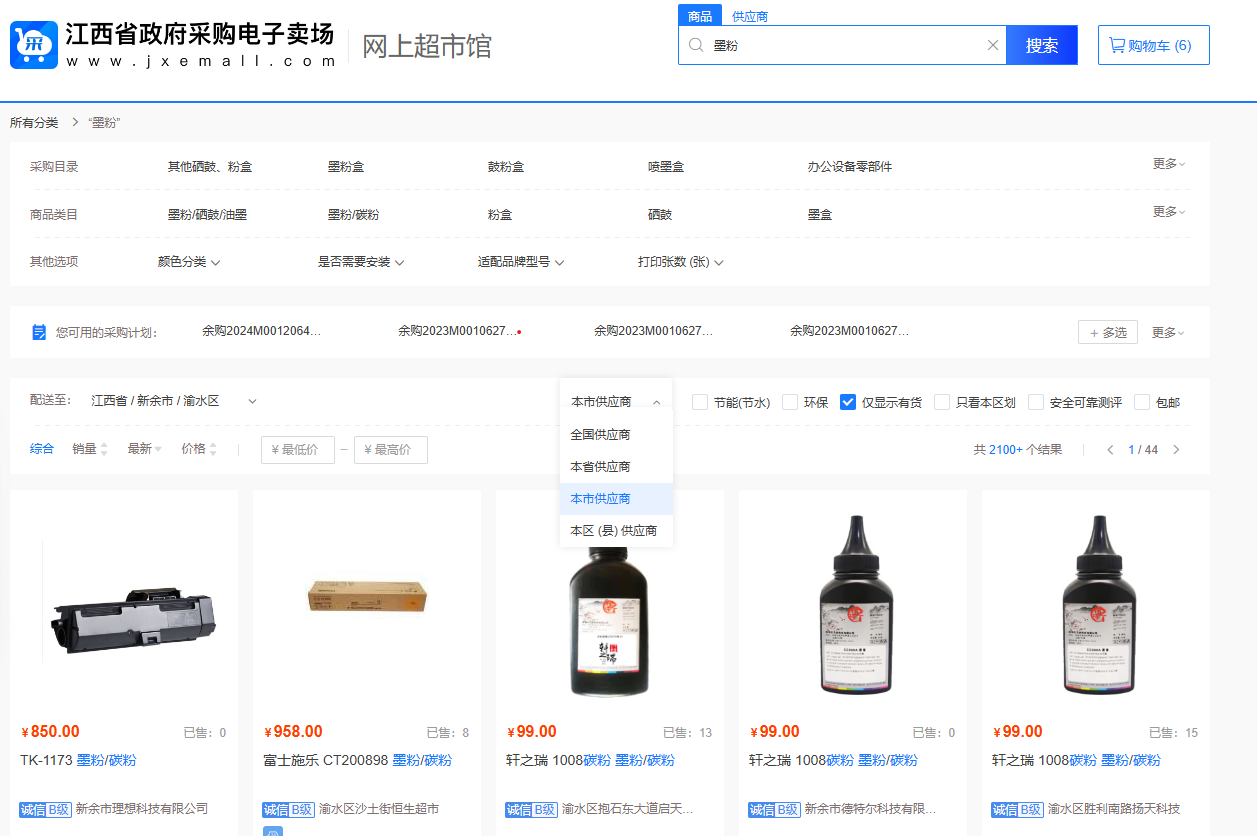The image size is (1257, 836).
Task: Select 本区 (县) 供应商 from the dropdown list
Action: tap(616, 531)
